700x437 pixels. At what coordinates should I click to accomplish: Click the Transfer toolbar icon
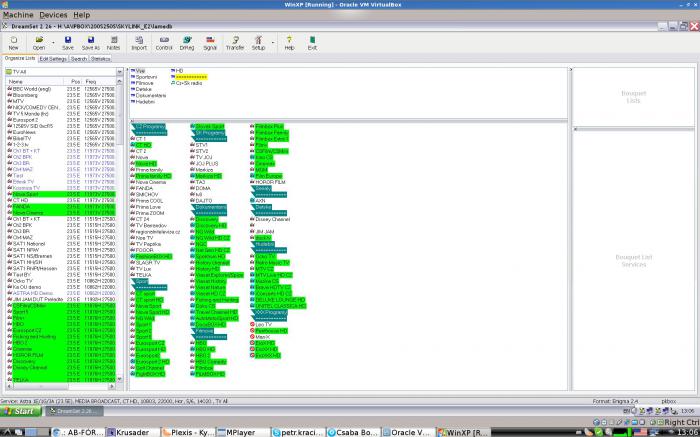click(x=235, y=43)
